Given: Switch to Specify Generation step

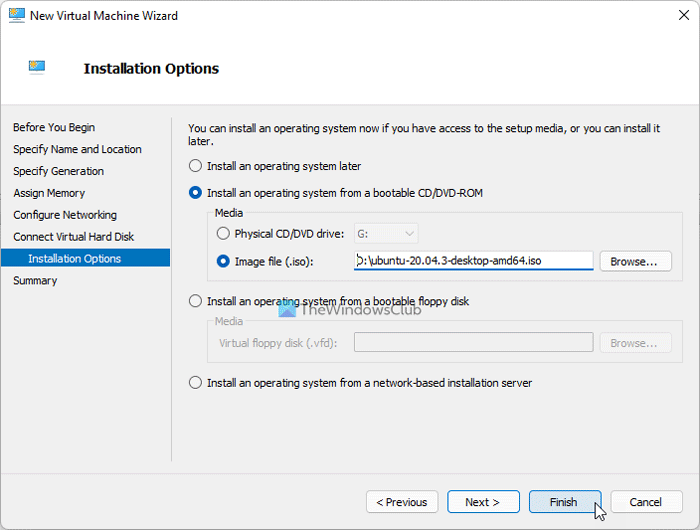Looking at the screenshot, I should pos(58,171).
